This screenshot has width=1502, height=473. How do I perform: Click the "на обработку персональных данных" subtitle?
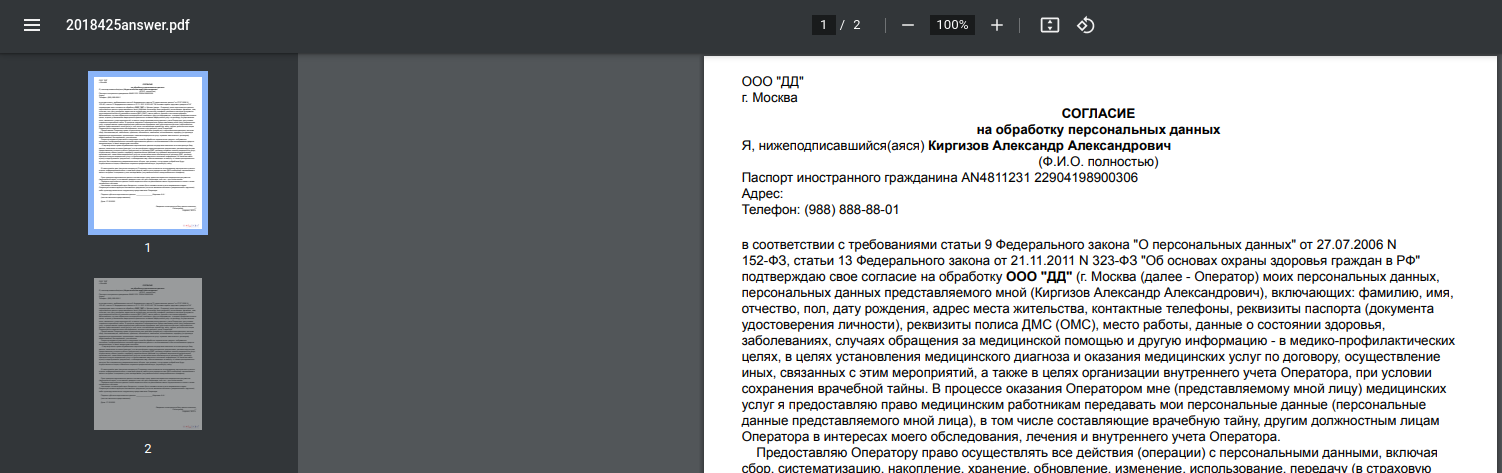coord(1098,130)
